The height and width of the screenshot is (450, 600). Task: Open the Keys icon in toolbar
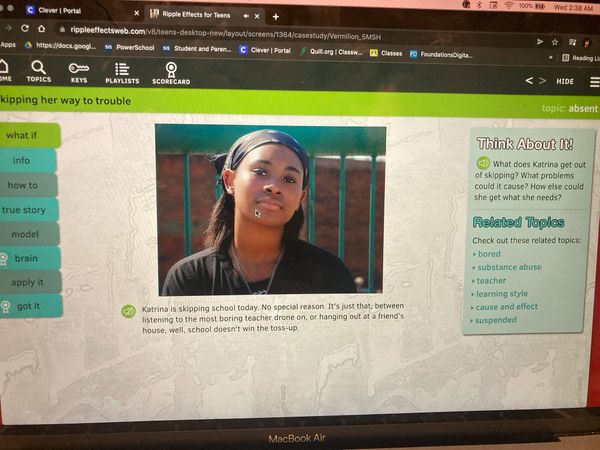tap(78, 72)
